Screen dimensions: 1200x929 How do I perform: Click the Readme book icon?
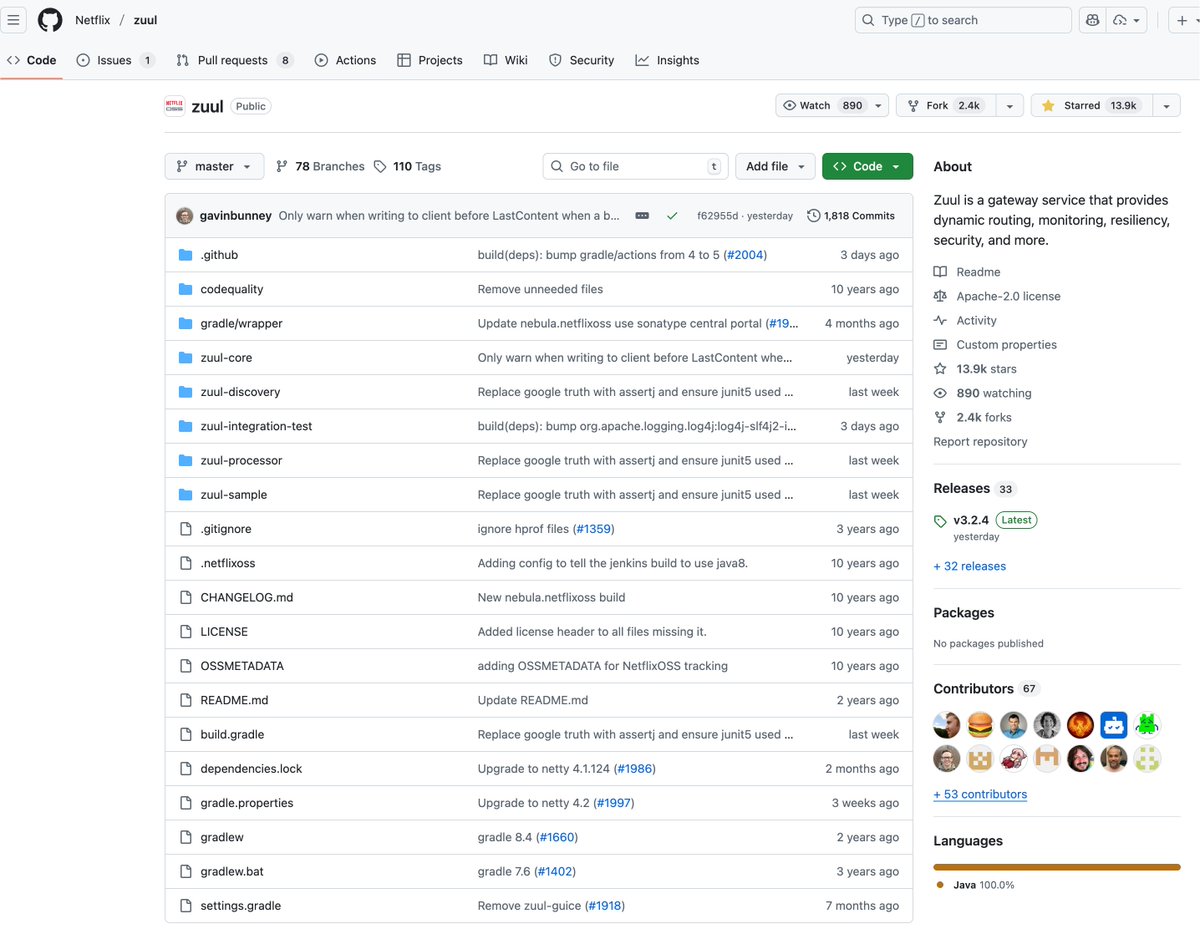[940, 272]
